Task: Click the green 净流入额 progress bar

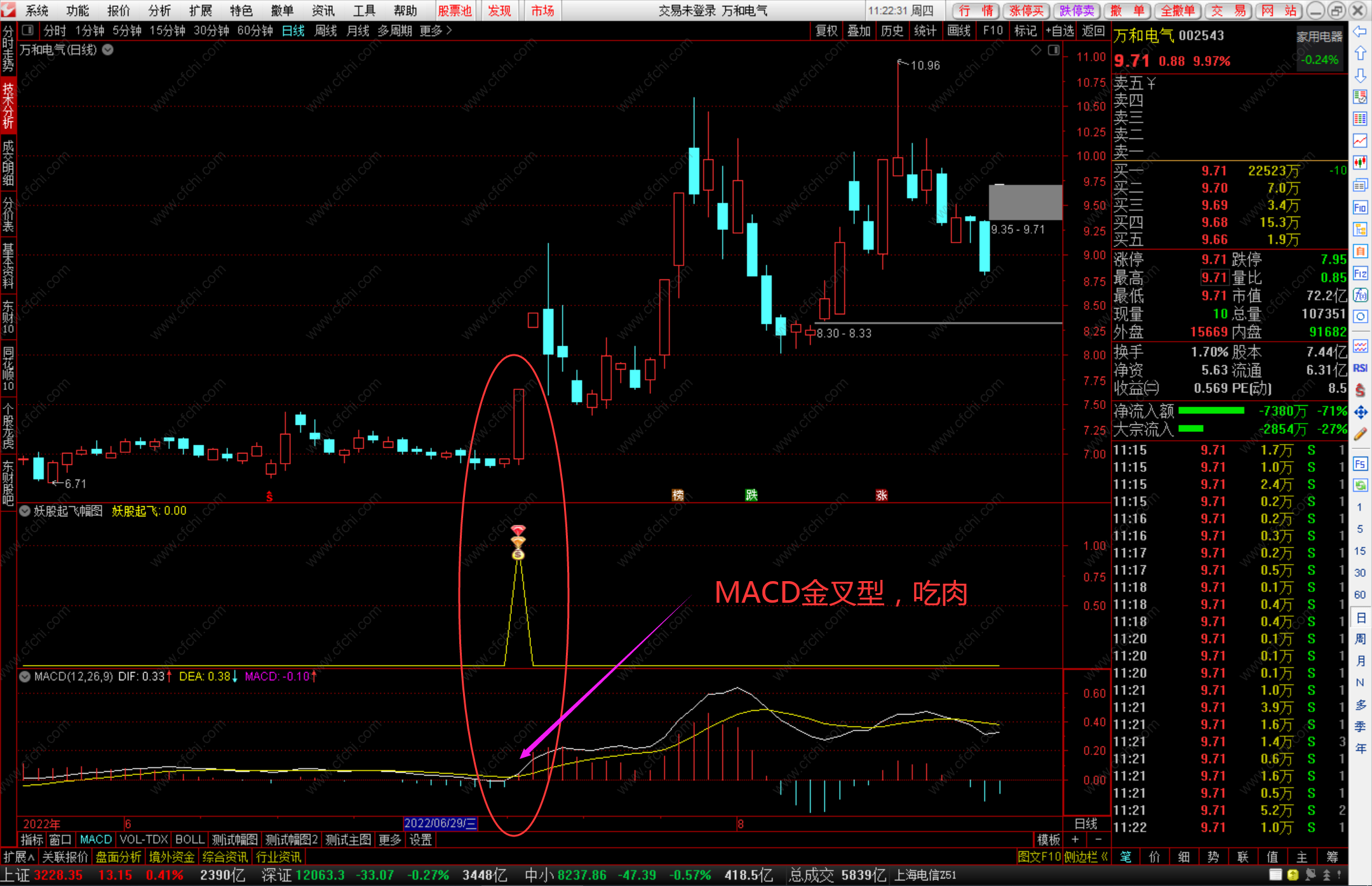Action: [x=1211, y=411]
